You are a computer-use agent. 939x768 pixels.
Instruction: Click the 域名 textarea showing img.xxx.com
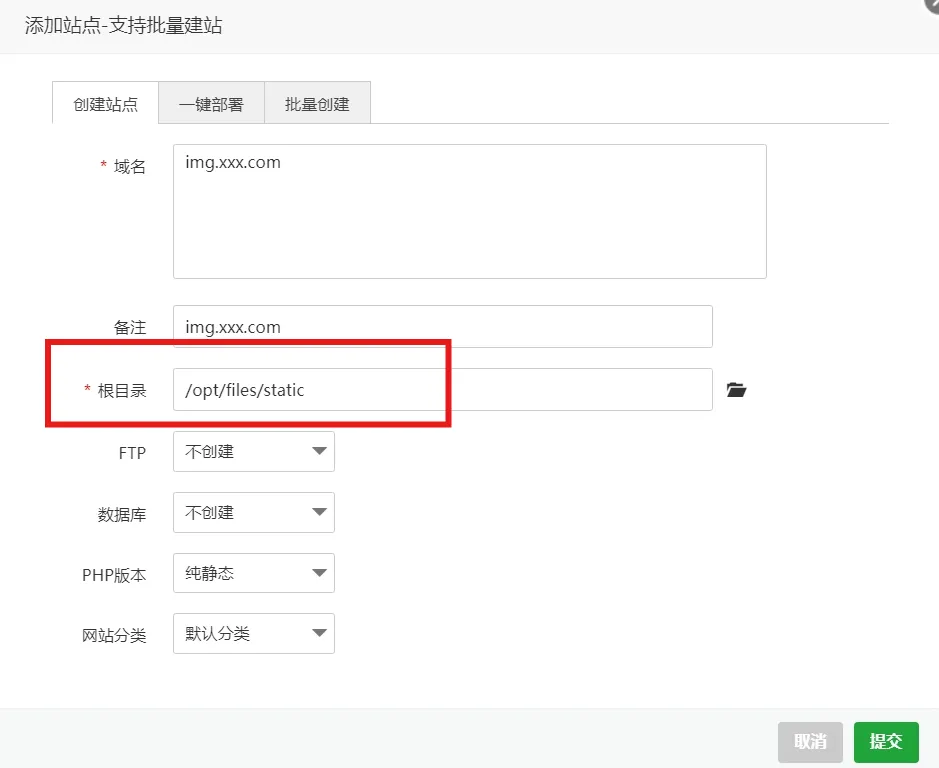click(470, 210)
